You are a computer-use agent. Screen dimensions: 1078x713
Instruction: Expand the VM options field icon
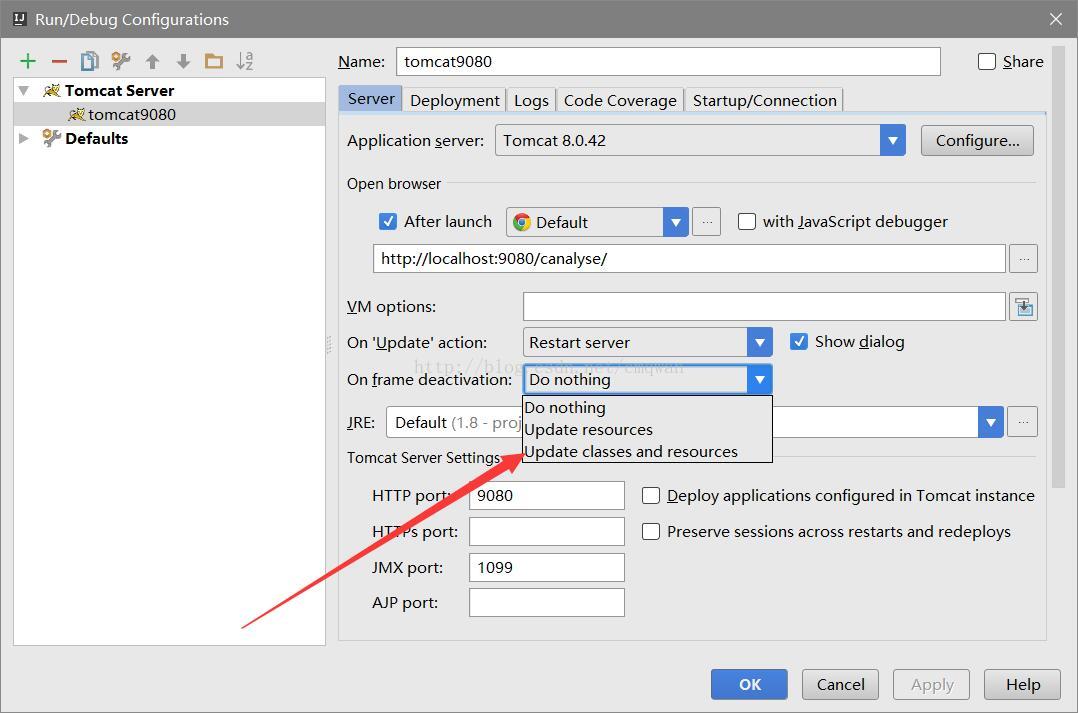click(1024, 307)
